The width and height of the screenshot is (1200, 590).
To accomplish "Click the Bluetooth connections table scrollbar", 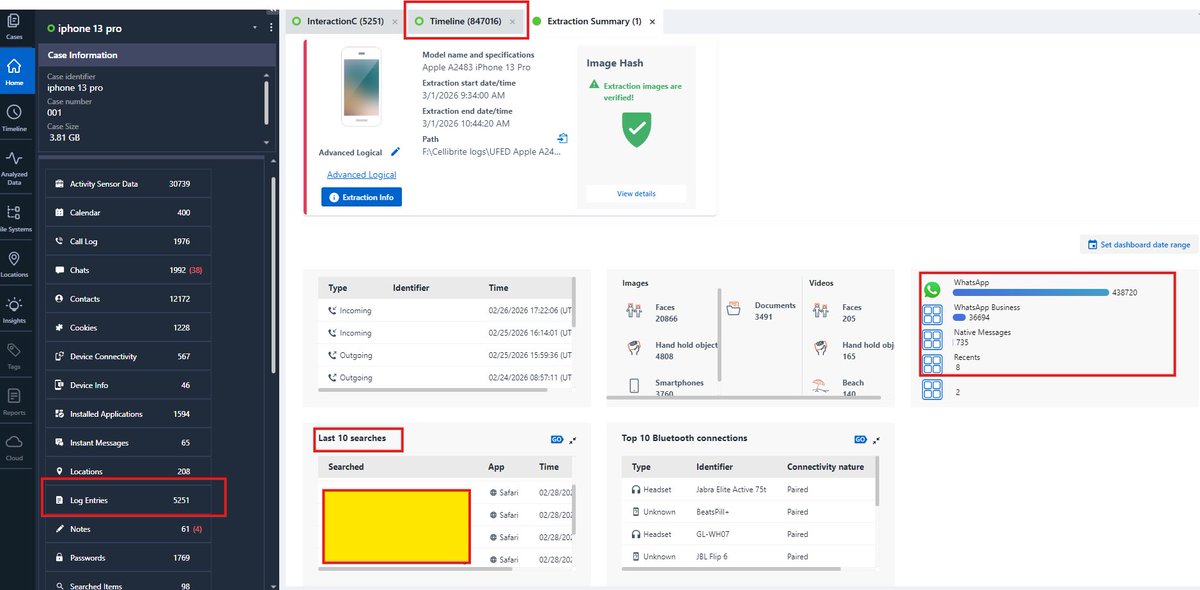I will pos(877,483).
